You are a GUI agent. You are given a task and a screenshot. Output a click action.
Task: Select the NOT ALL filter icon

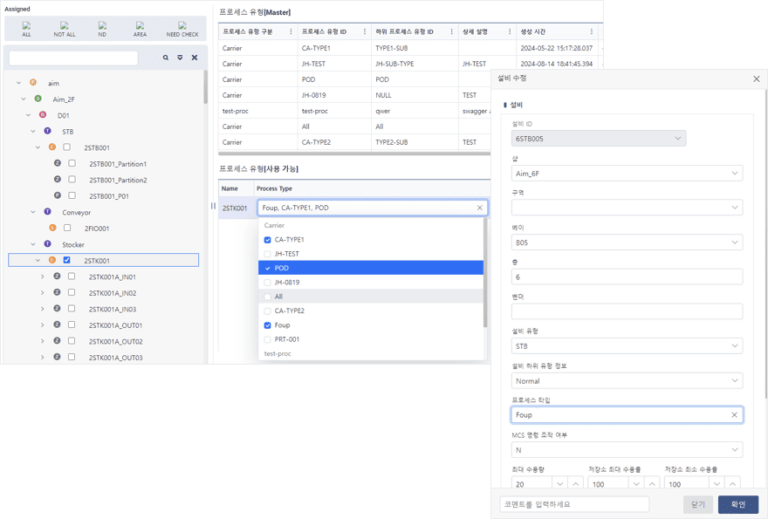tap(64, 28)
